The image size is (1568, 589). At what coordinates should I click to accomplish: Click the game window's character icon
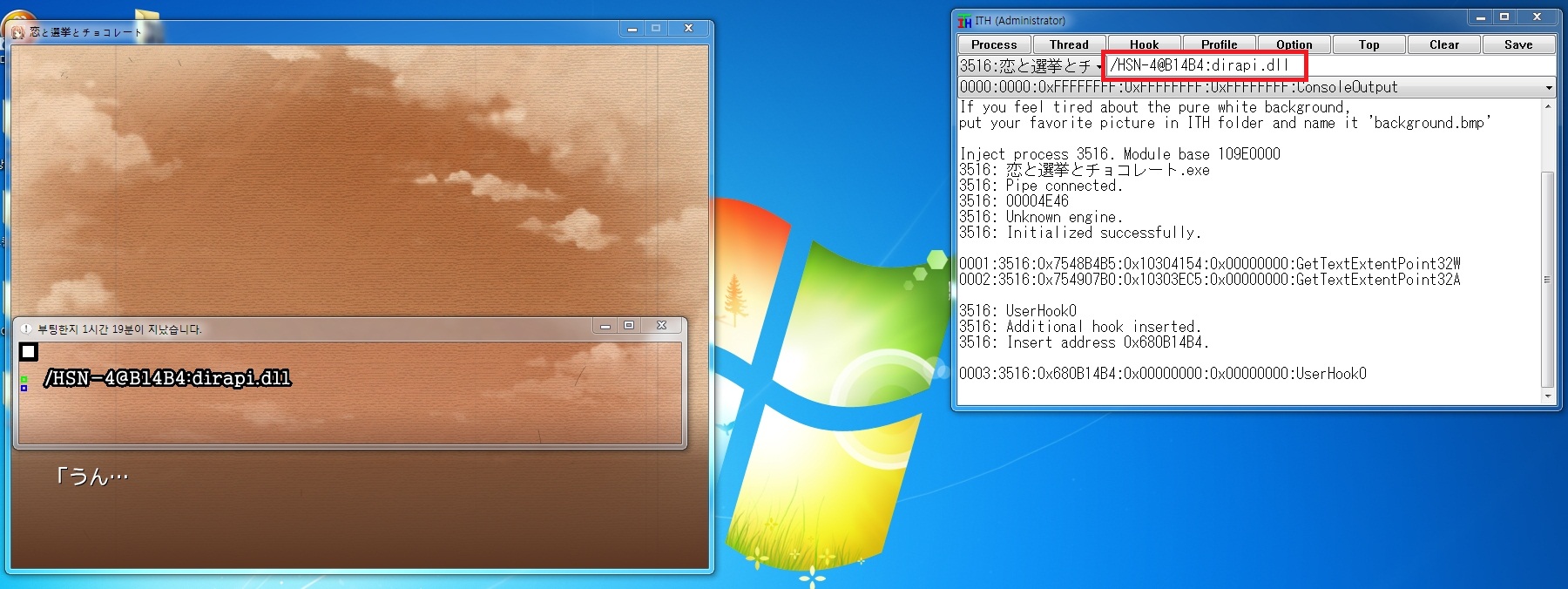tap(18, 32)
